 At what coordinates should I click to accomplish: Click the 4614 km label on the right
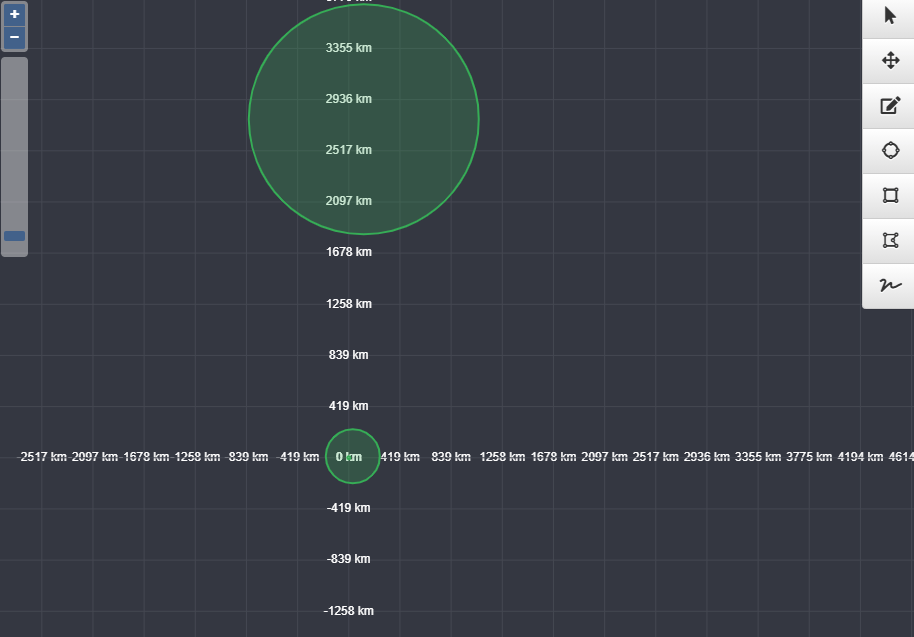[898, 456]
